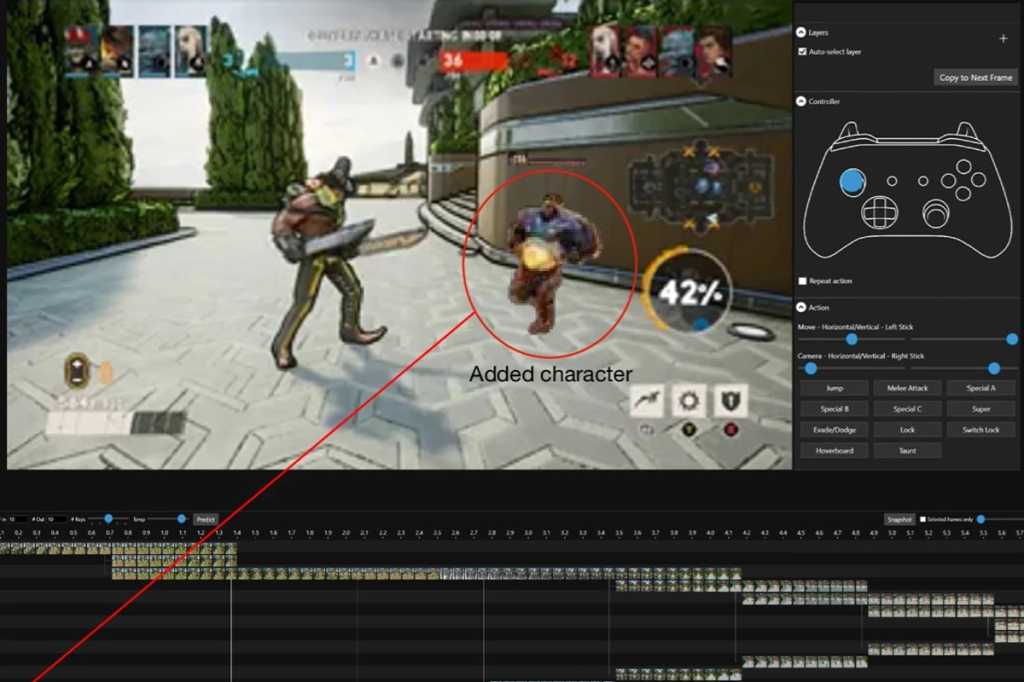This screenshot has width=1024, height=682.
Task: Click the right stick on controller diagram
Action: [x=936, y=212]
